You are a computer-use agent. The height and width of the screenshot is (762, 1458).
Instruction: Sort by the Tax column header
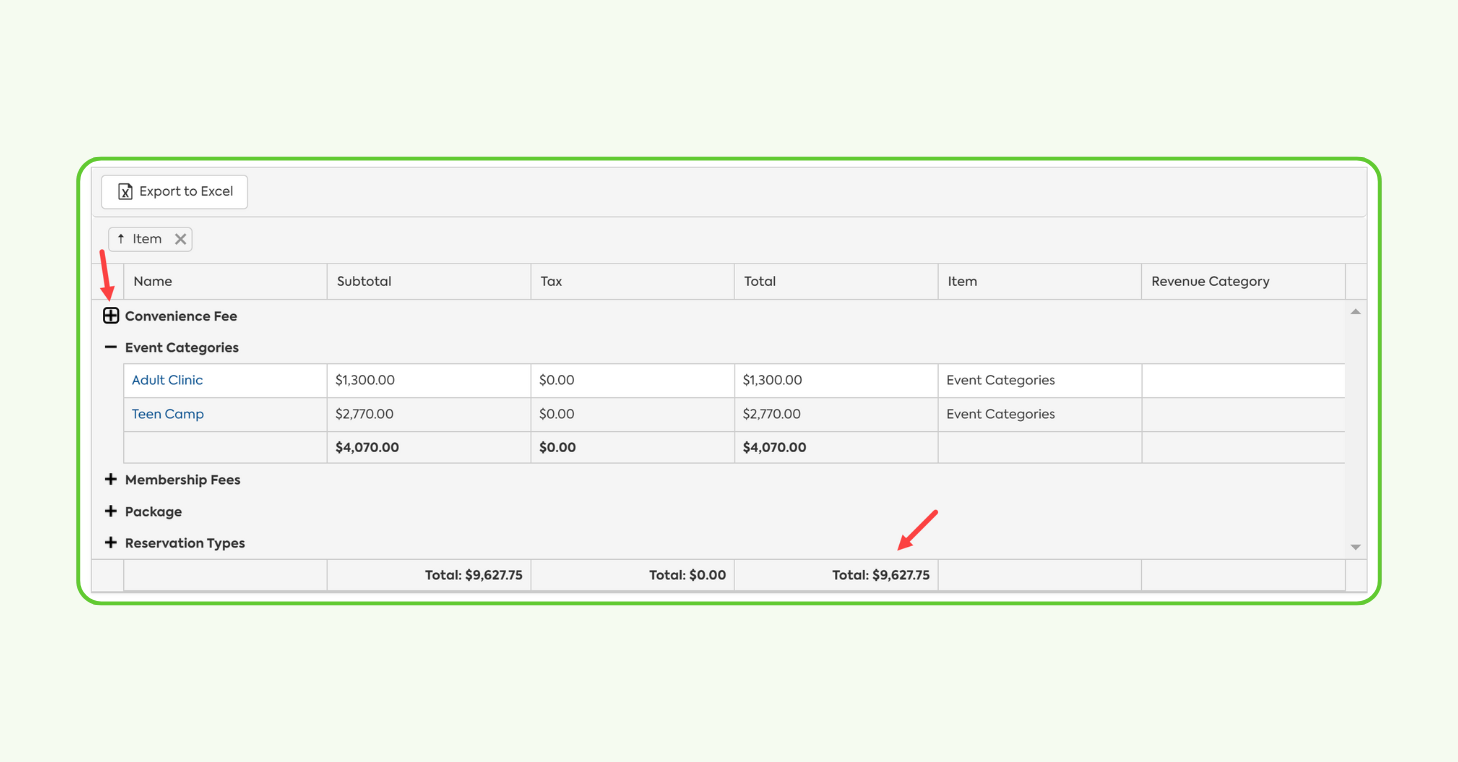[550, 281]
